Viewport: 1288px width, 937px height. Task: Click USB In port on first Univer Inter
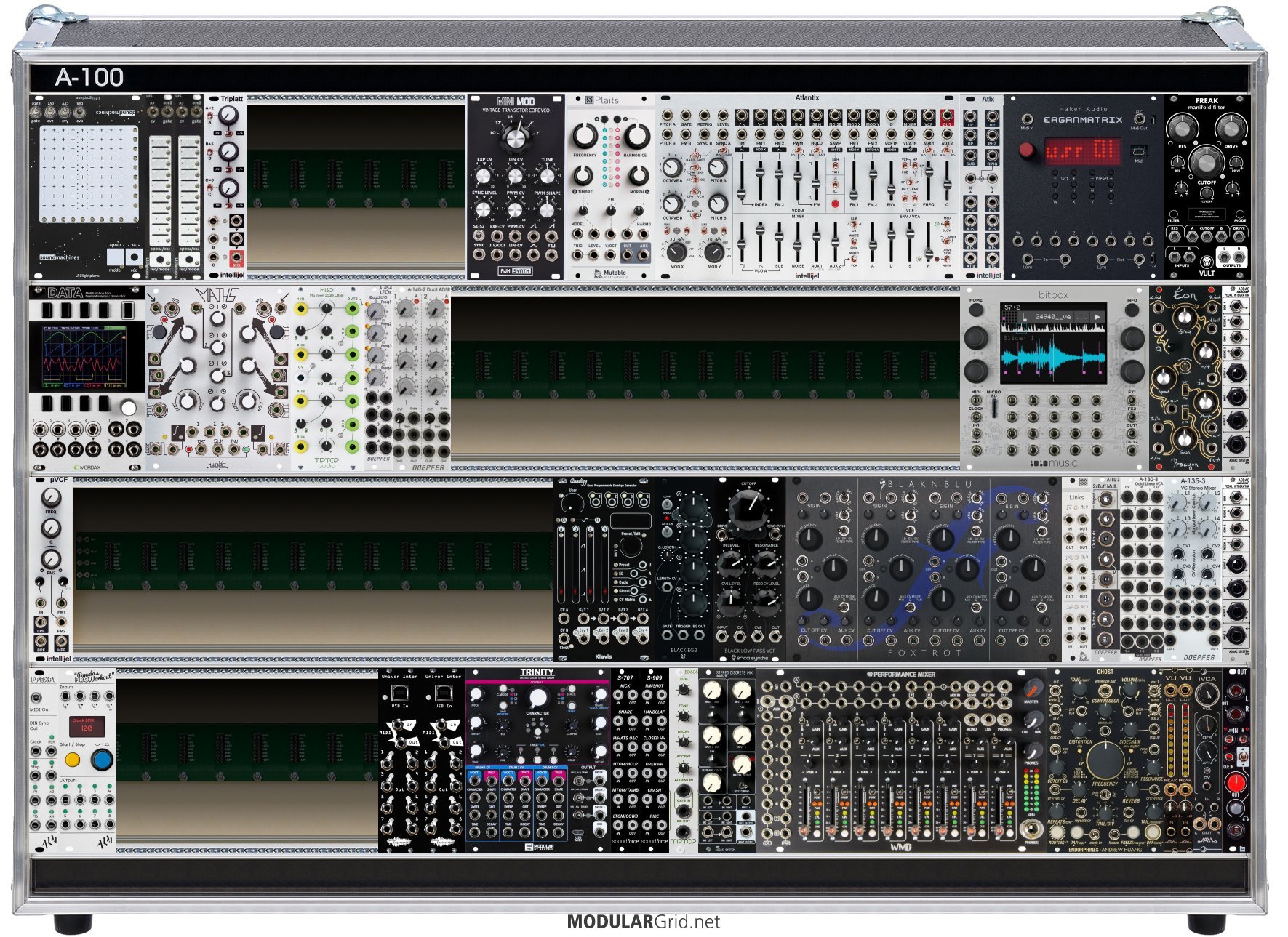coord(399,693)
